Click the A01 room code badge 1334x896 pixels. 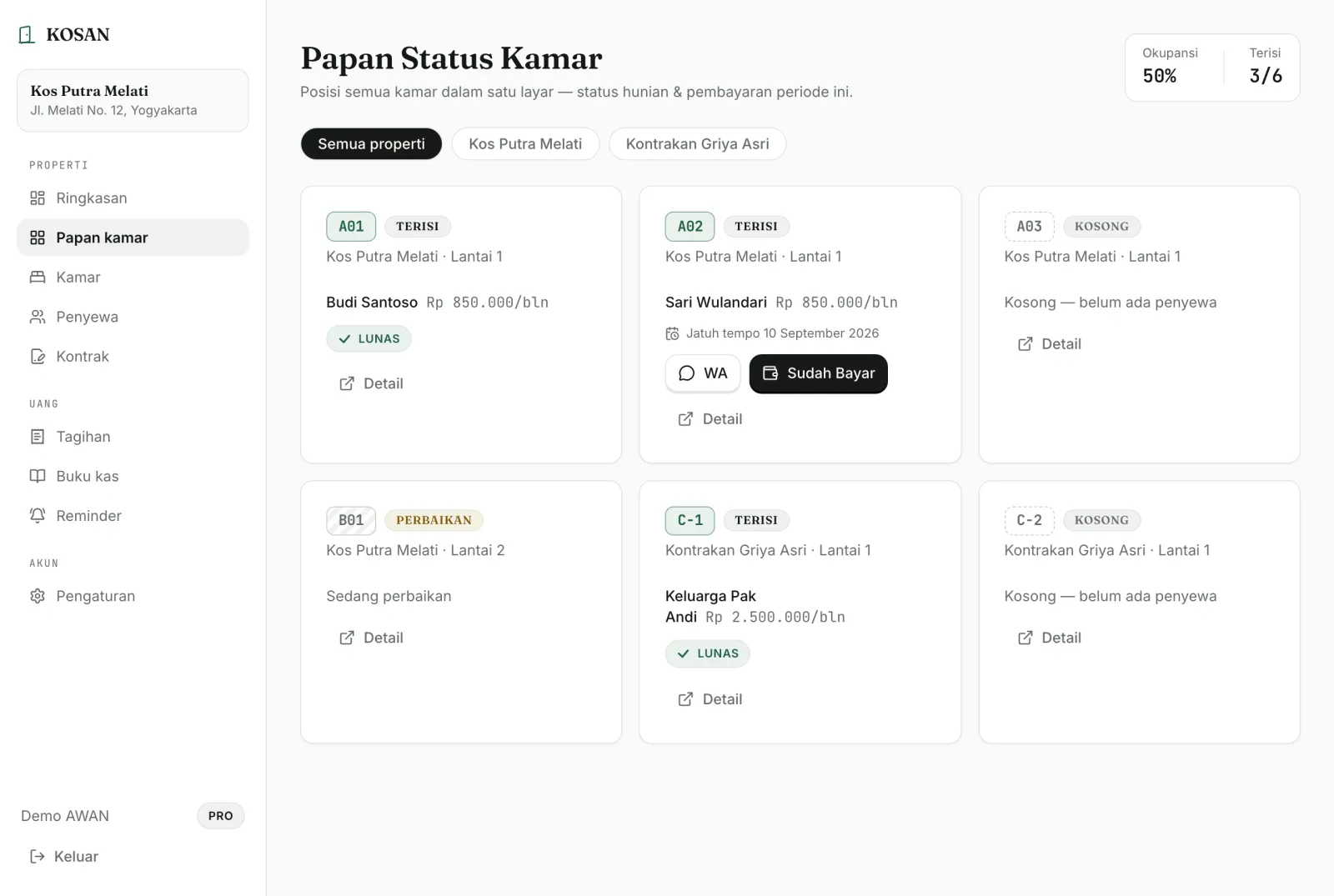tap(351, 226)
